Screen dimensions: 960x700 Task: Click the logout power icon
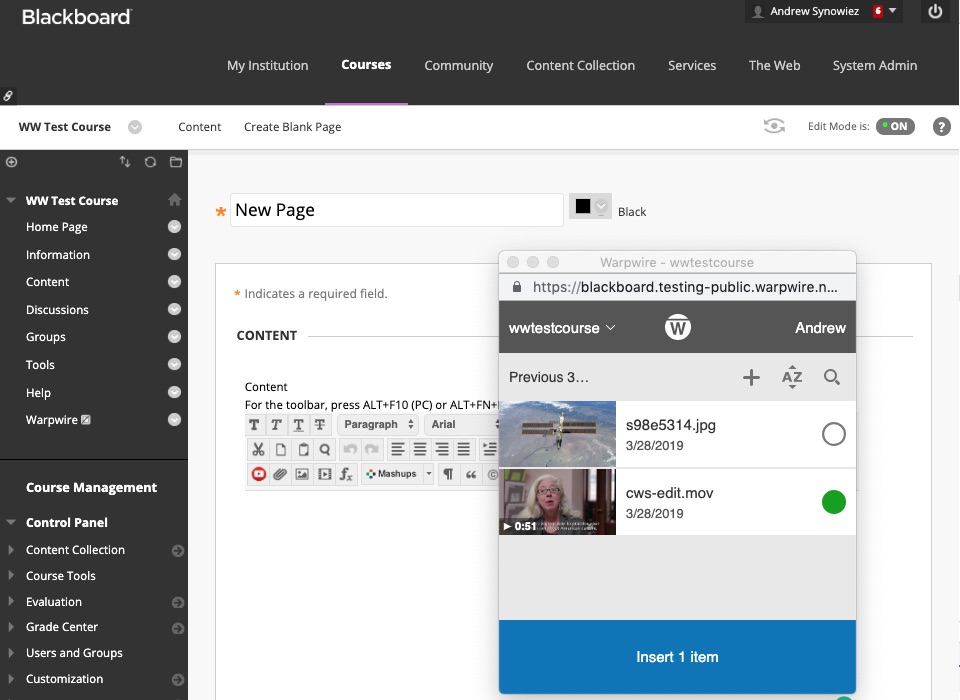[935, 12]
